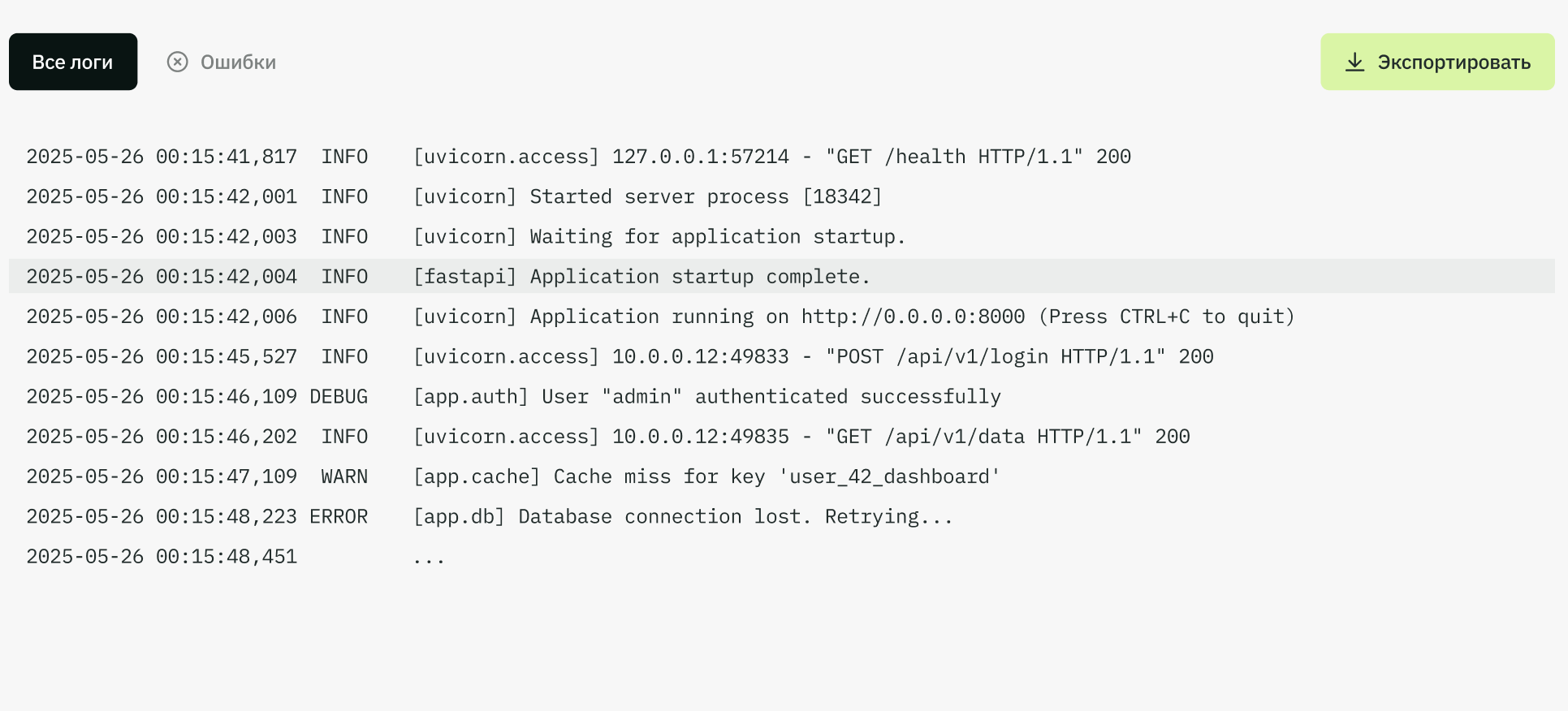Select the ERROR Database connection lost line

[x=782, y=516]
